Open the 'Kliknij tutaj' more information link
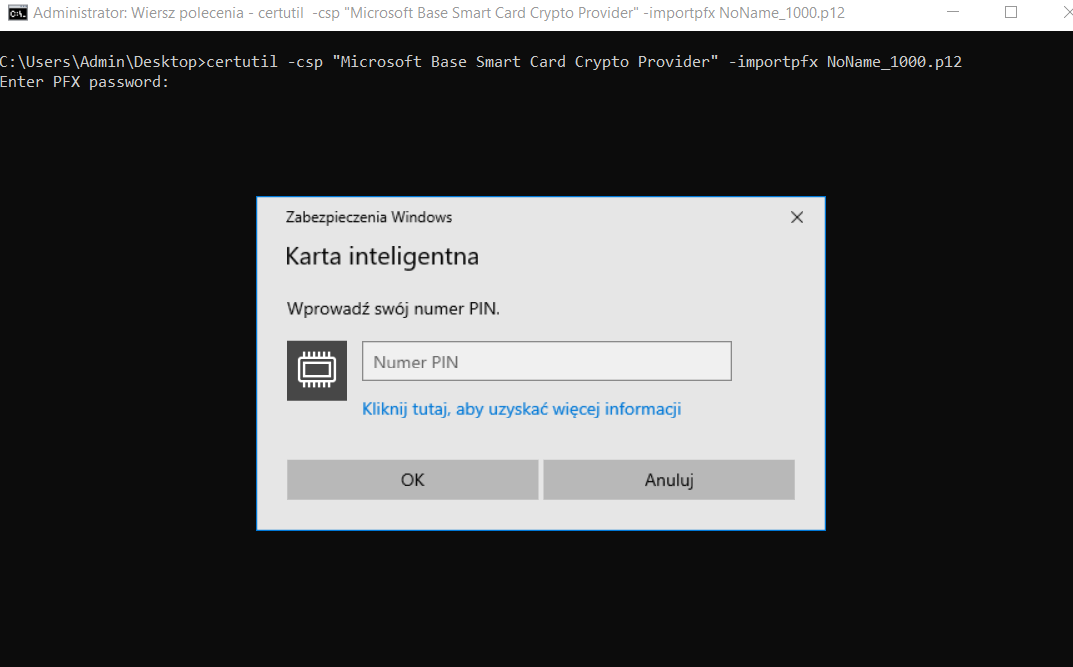 [x=521, y=409]
